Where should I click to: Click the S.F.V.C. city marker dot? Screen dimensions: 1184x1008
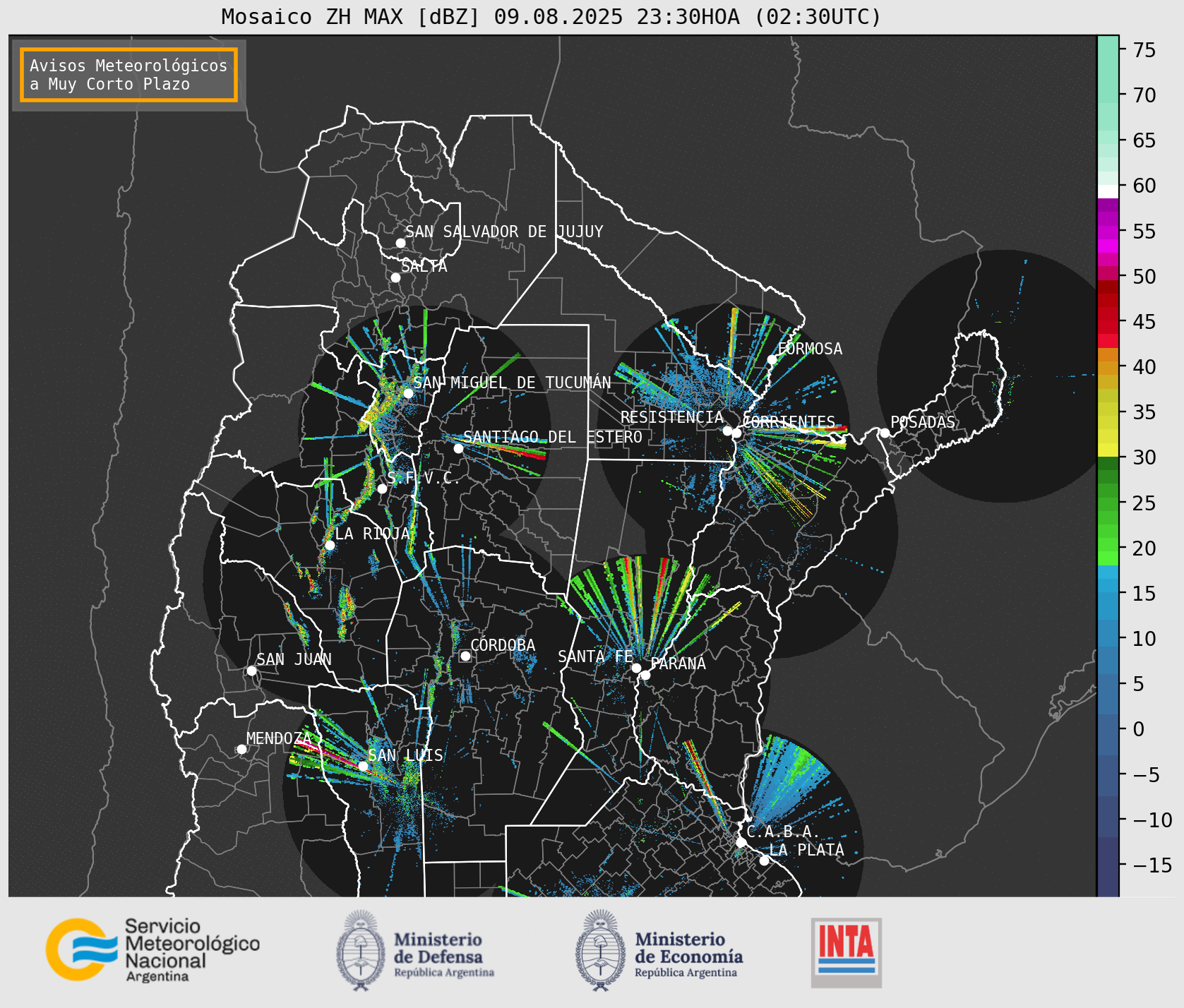[382, 488]
